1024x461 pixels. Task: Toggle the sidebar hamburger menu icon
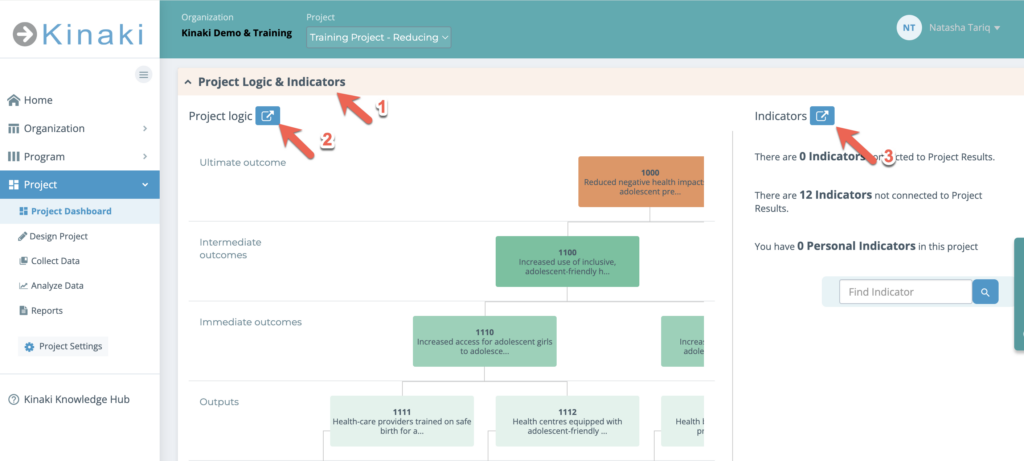point(144,74)
